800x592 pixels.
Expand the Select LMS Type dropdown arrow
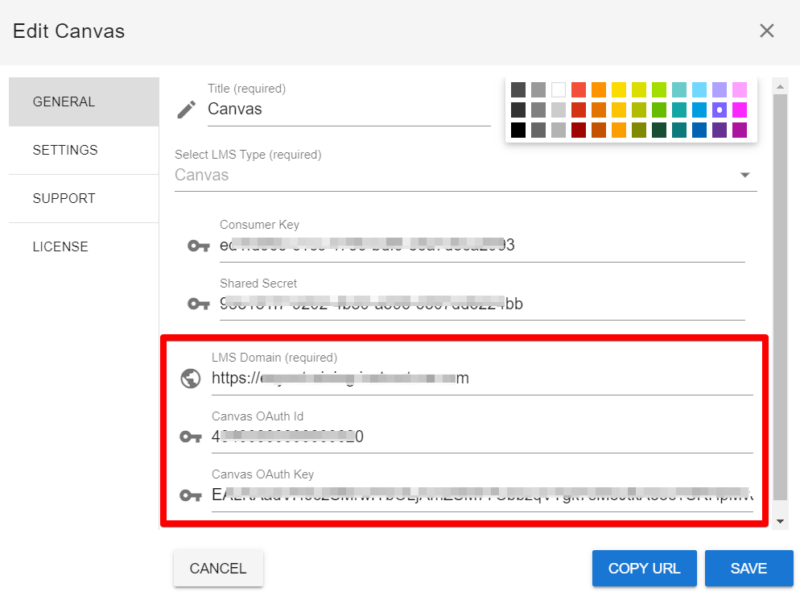tap(744, 176)
